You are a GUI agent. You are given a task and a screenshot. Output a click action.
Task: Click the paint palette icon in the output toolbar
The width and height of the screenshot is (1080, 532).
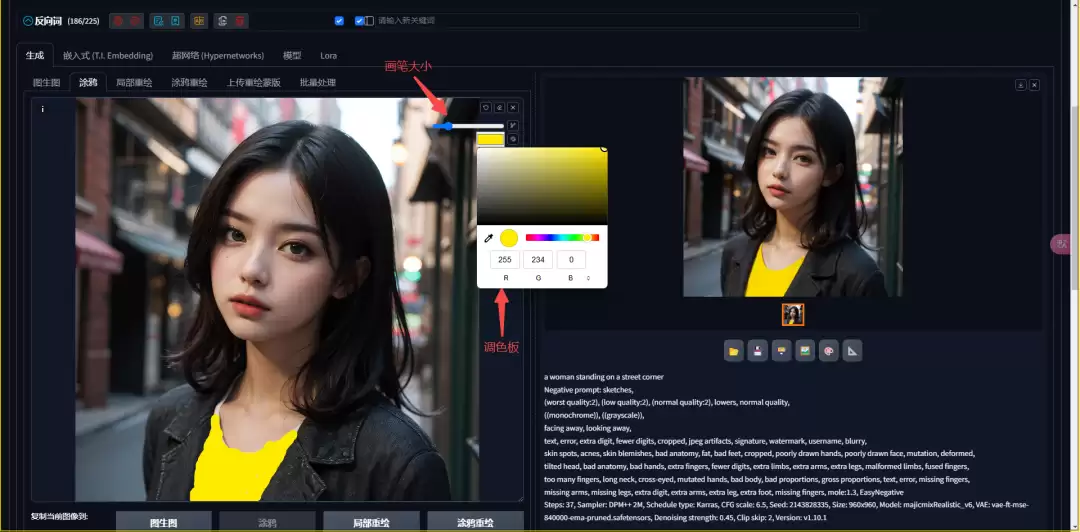coord(829,351)
